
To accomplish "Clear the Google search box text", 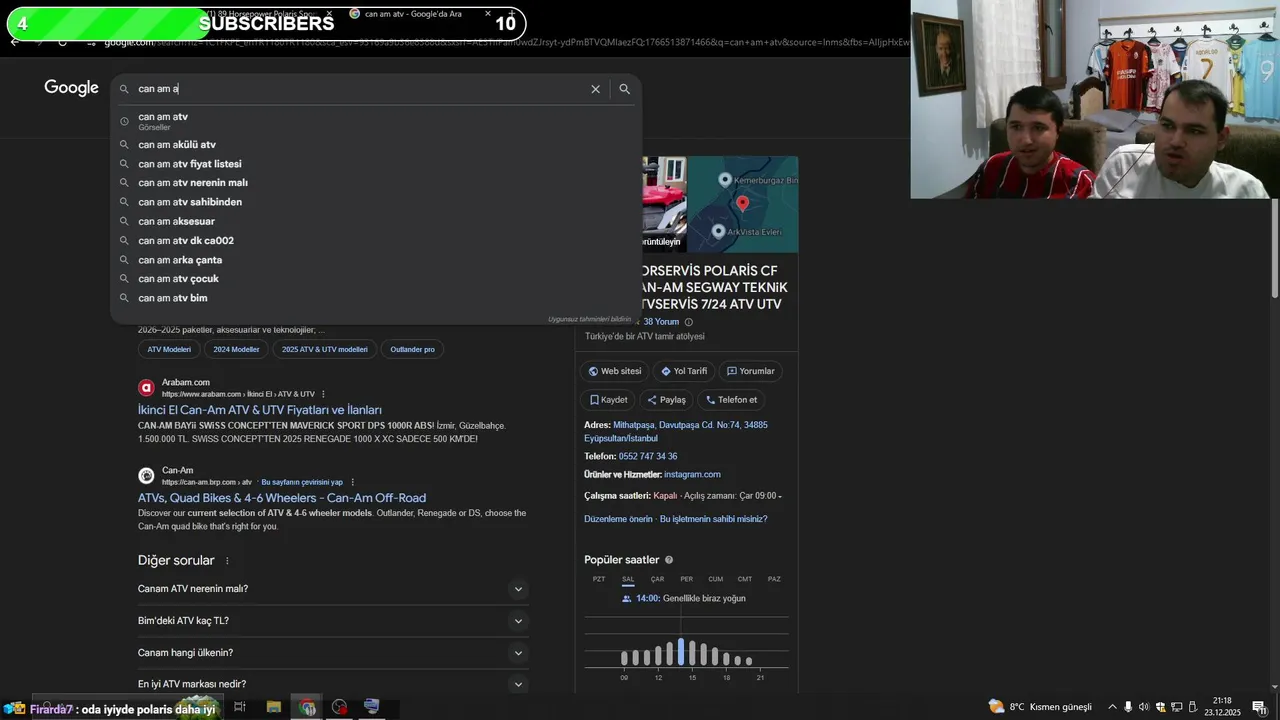I will 595,89.
